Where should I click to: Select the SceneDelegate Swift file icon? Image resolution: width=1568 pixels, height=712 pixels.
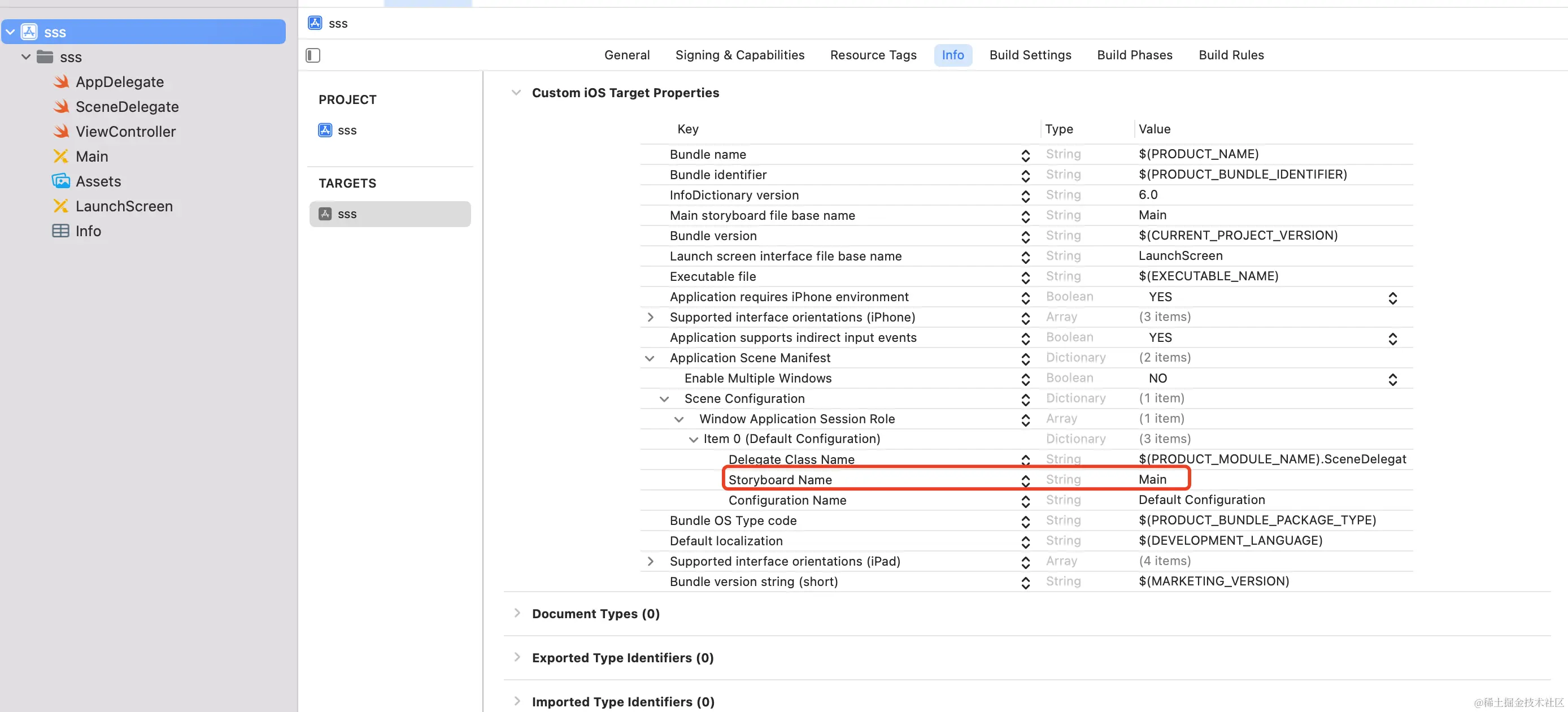(x=61, y=107)
